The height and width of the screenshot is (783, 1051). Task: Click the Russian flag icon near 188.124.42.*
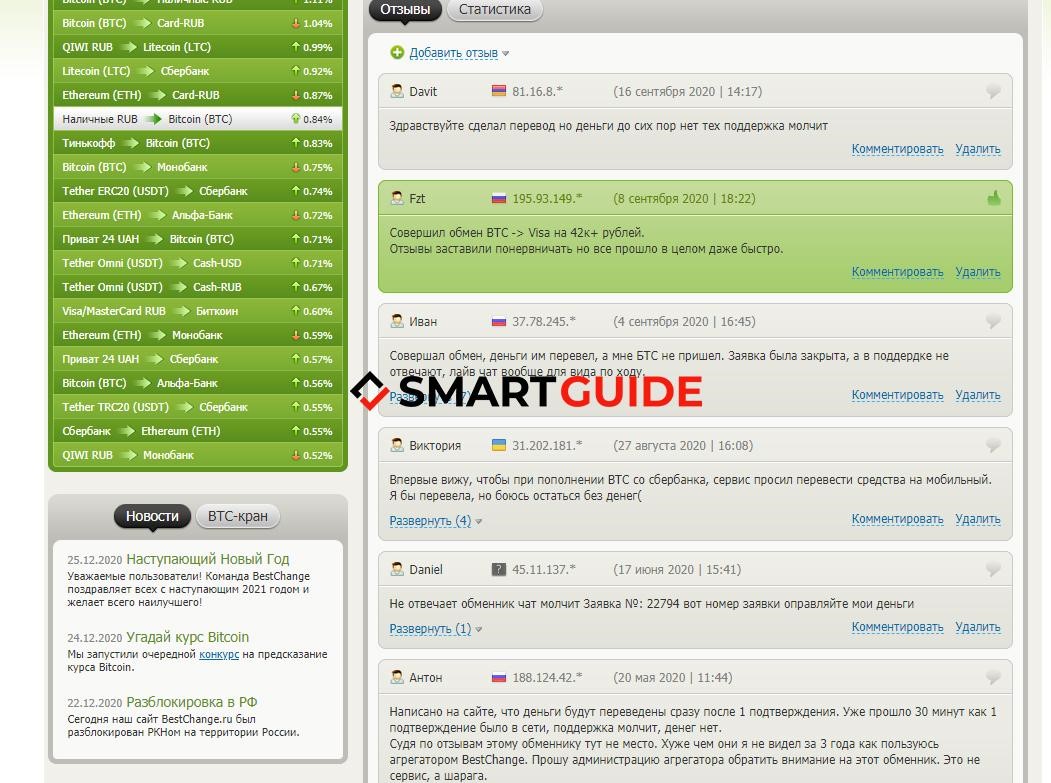point(499,678)
